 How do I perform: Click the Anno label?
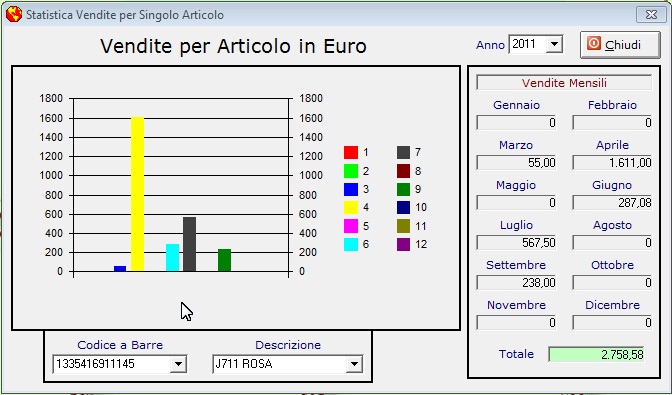point(490,45)
